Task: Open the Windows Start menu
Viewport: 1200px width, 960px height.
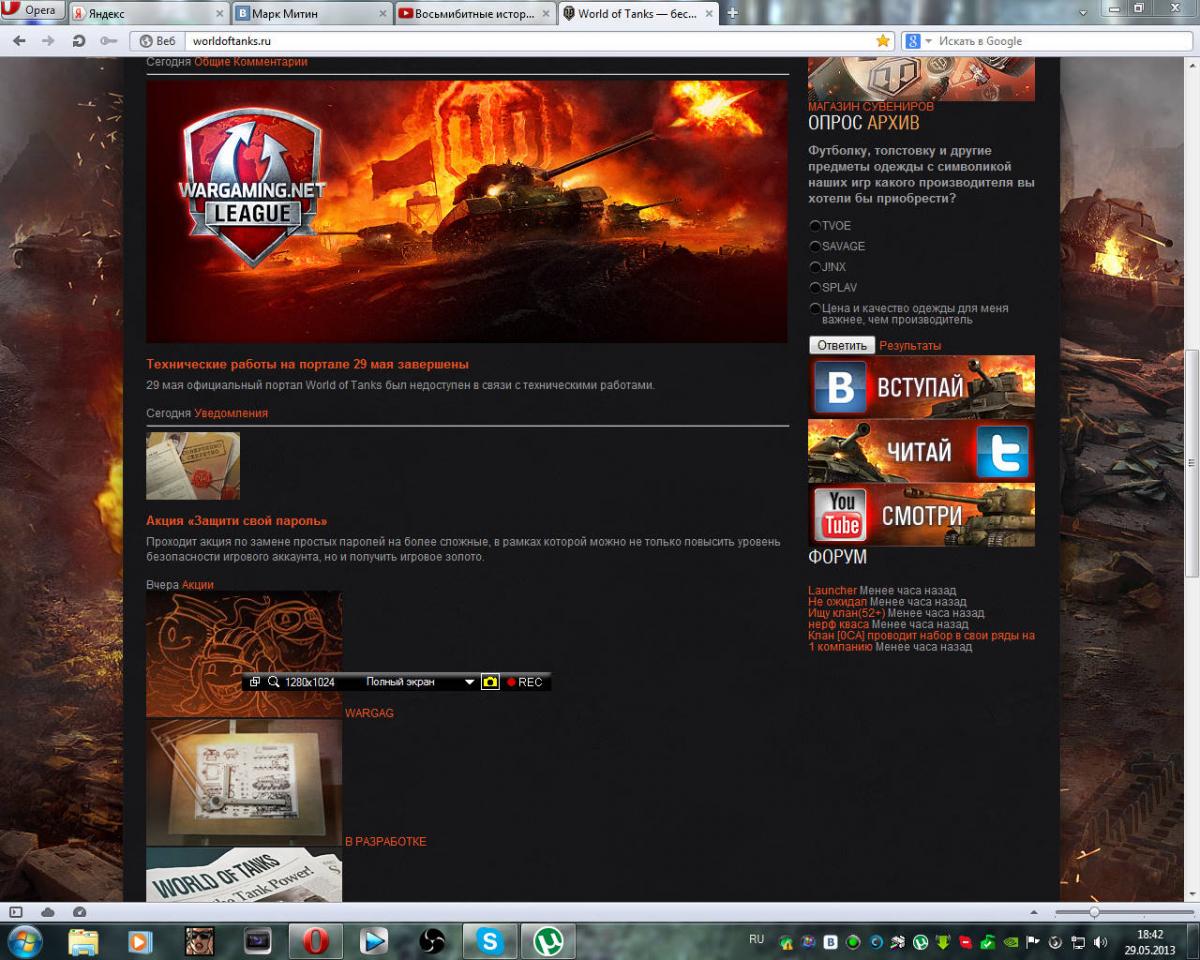Action: tap(24, 941)
